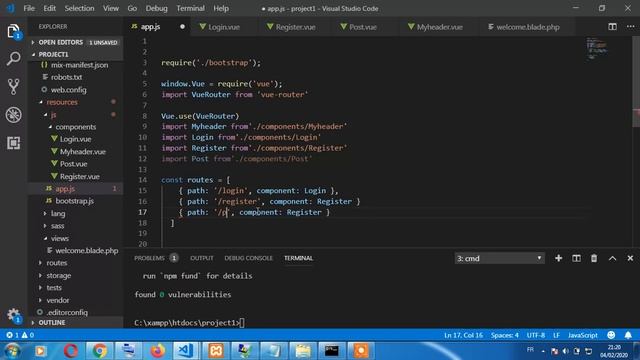Screen dimensions: 640x360
Task: Click the errors and warnings status indicator
Action: point(20,335)
